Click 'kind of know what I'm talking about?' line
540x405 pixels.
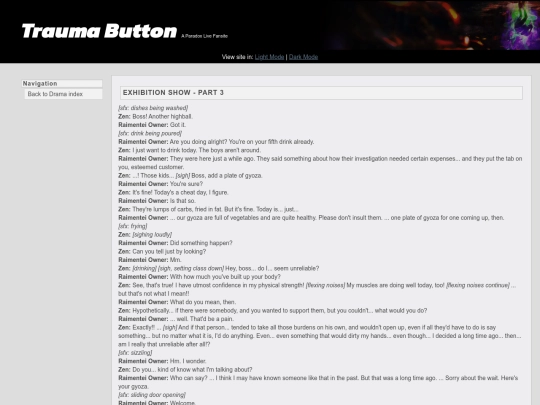pyautogui.click(x=185, y=370)
